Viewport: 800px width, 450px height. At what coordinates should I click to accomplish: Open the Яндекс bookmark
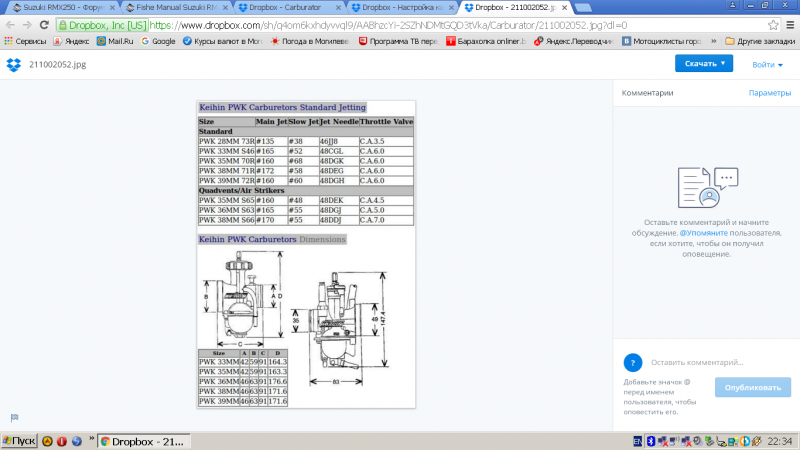[71, 41]
